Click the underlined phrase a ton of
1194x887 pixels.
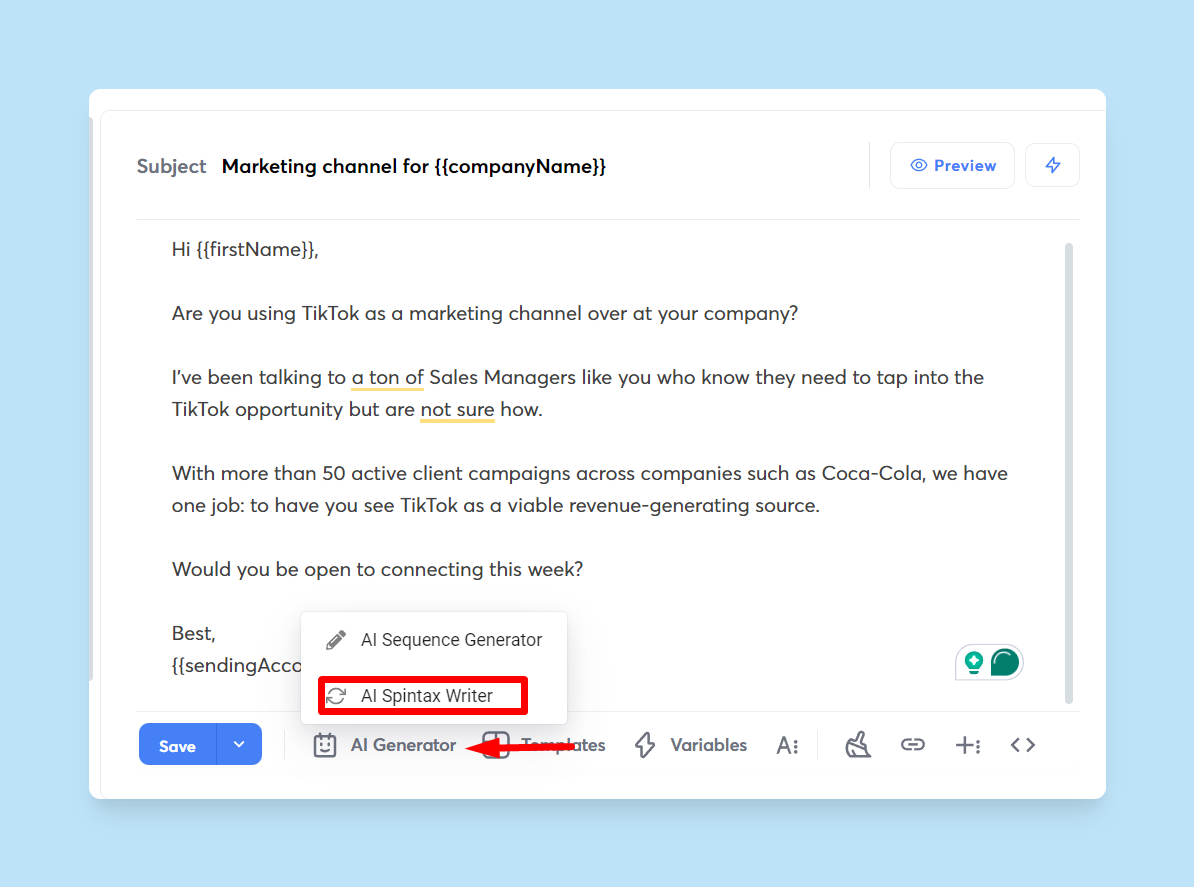[386, 377]
